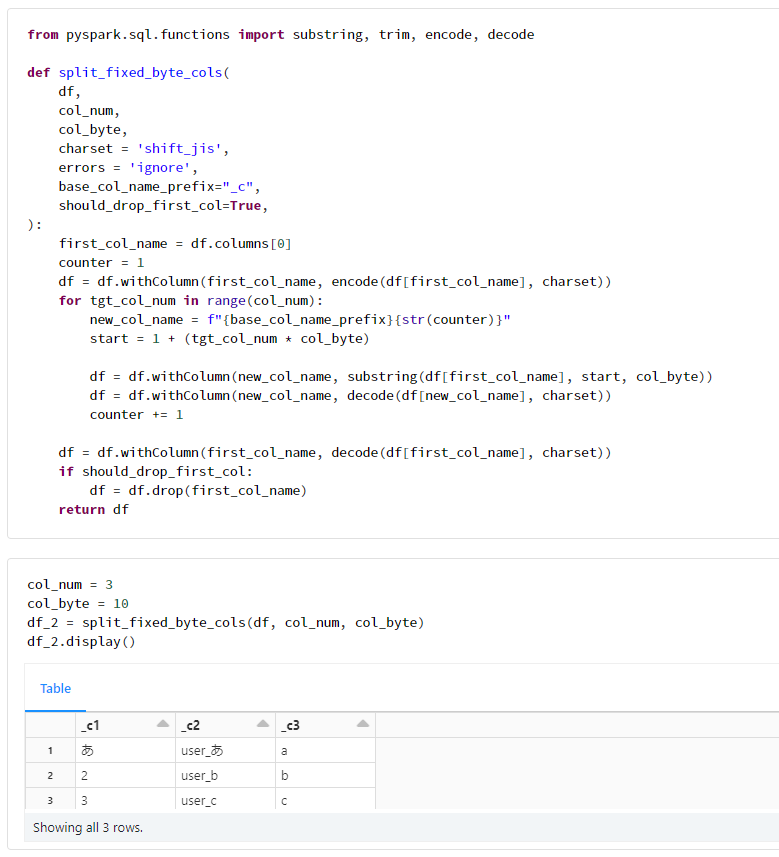
Task: Click the 'counter += 1' line
Action: click(x=137, y=415)
